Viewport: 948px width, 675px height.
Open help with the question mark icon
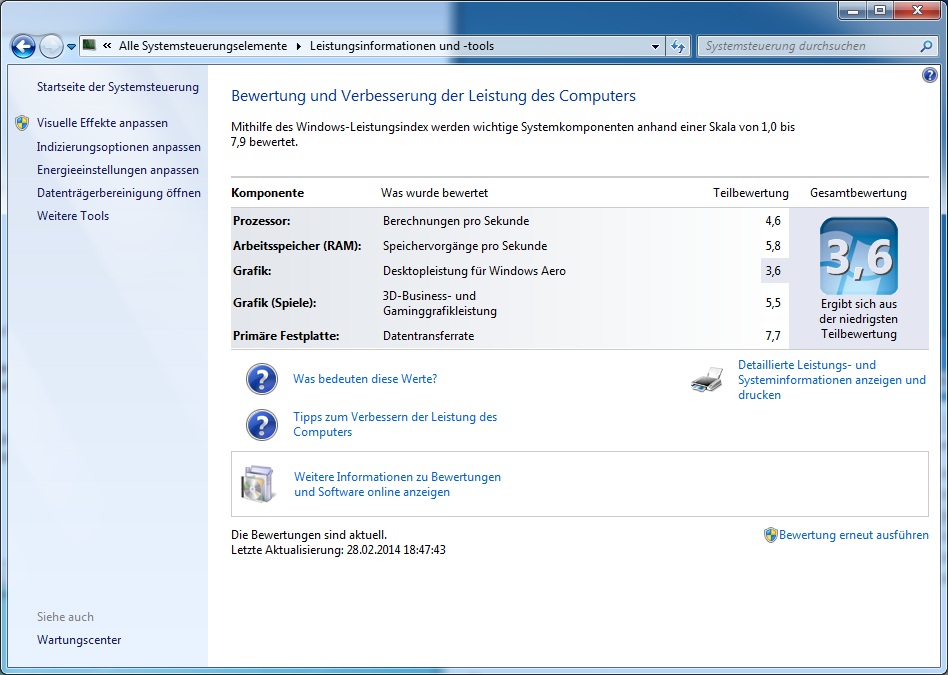[929, 75]
